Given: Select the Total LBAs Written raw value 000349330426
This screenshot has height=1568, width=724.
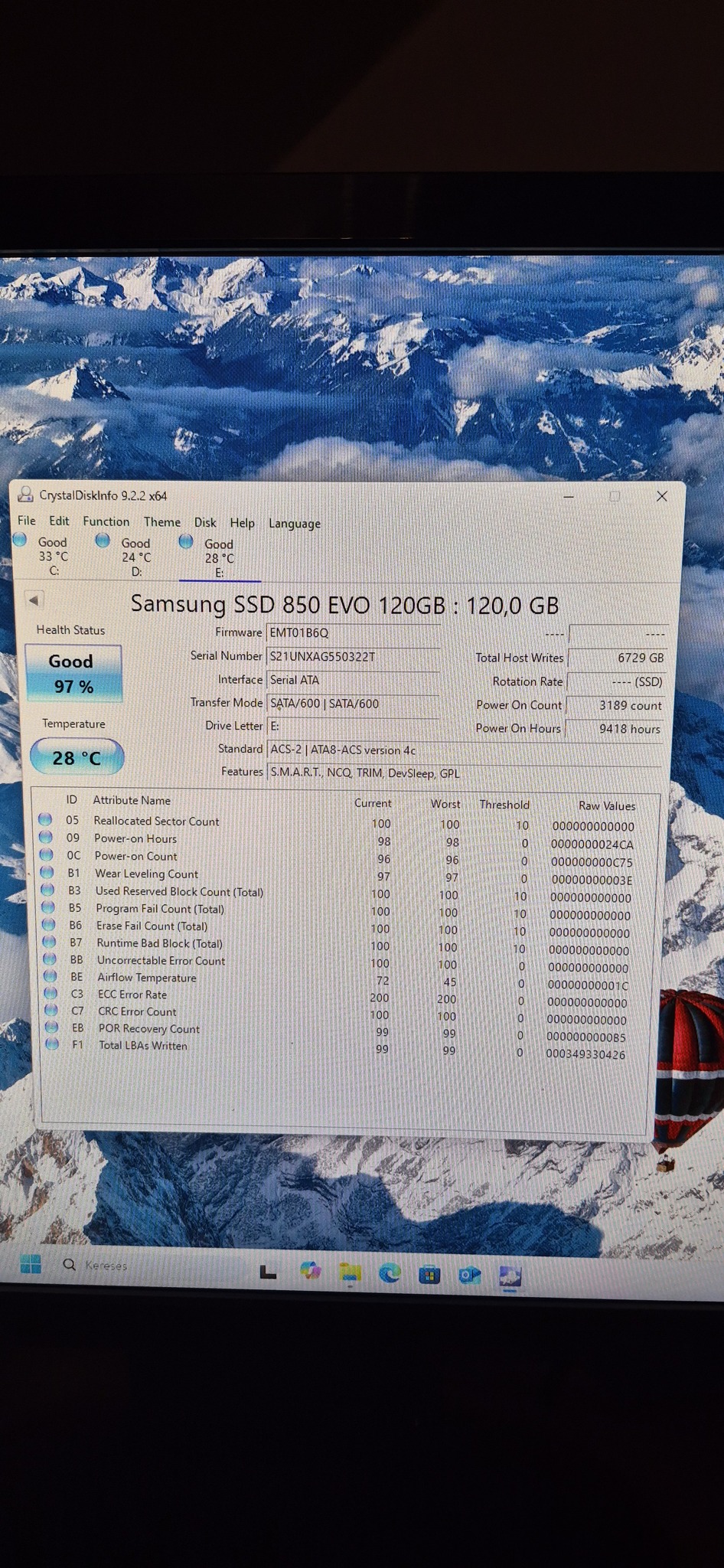Looking at the screenshot, I should tap(585, 1054).
